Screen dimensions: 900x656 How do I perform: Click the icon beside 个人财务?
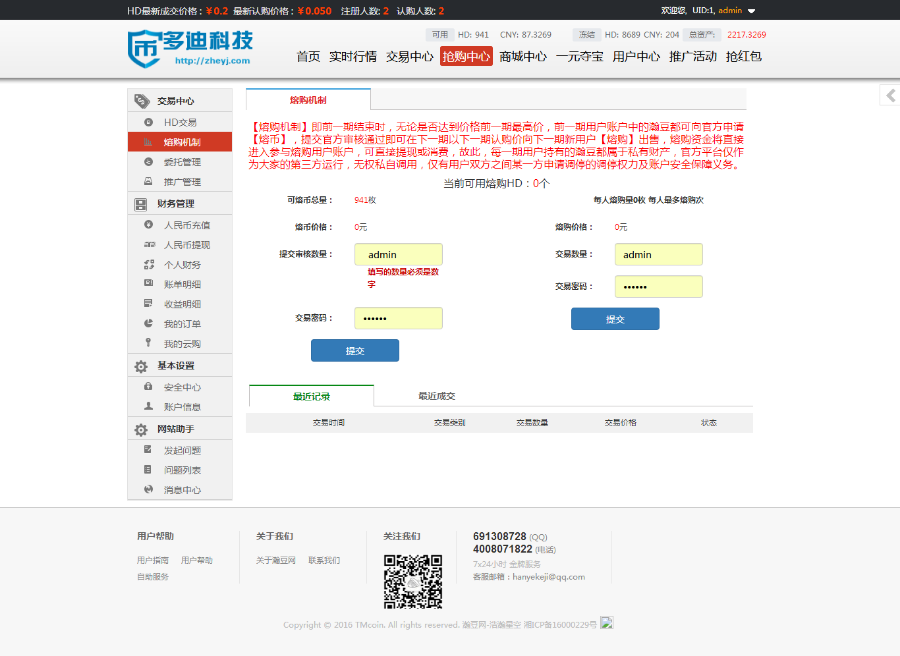click(149, 265)
